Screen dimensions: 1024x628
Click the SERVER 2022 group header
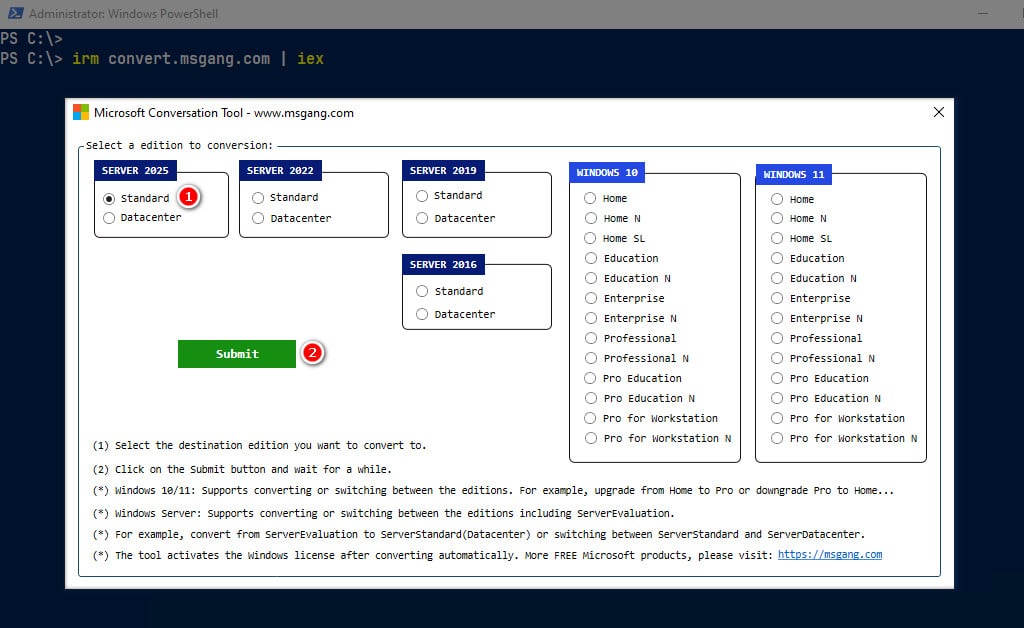(280, 170)
